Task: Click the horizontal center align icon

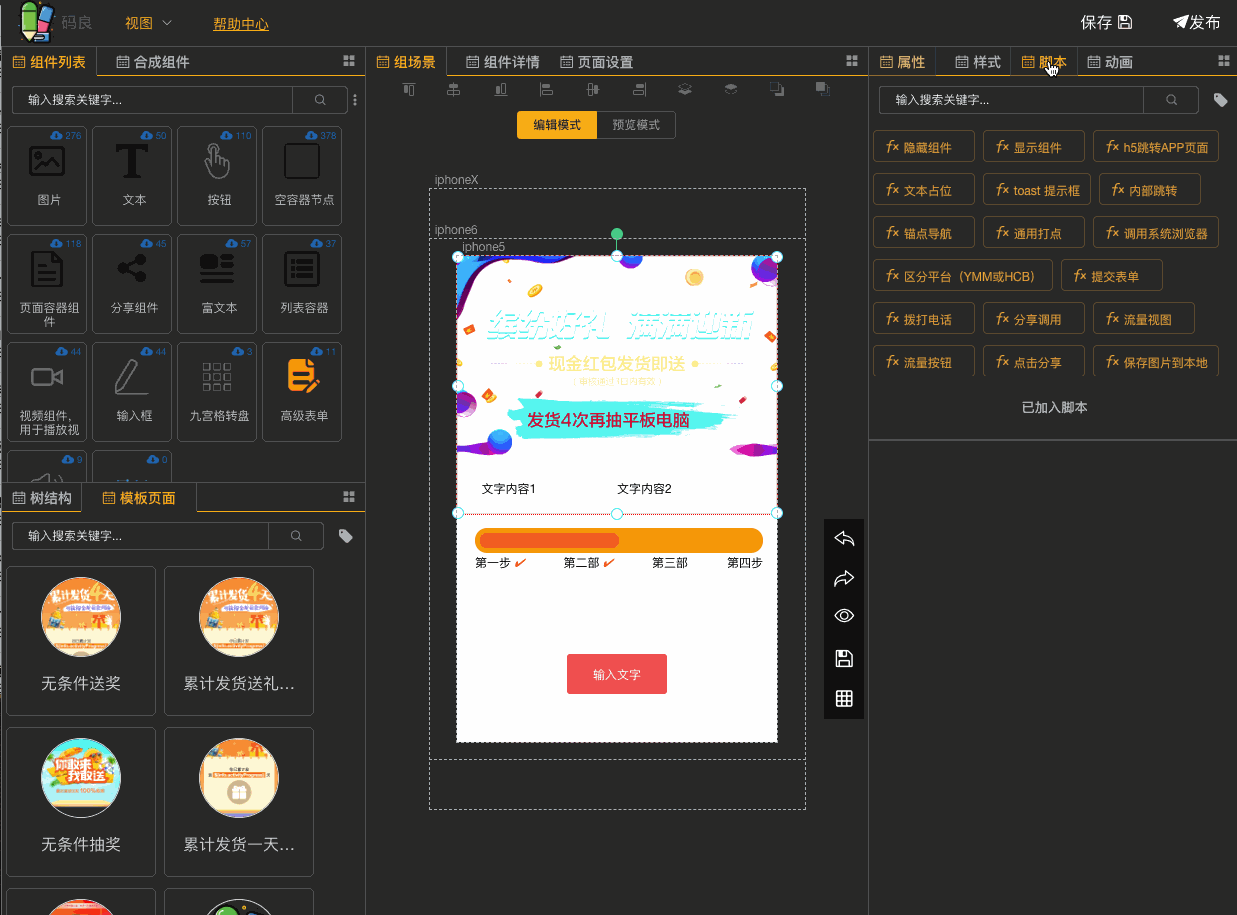Action: pyautogui.click(x=454, y=89)
